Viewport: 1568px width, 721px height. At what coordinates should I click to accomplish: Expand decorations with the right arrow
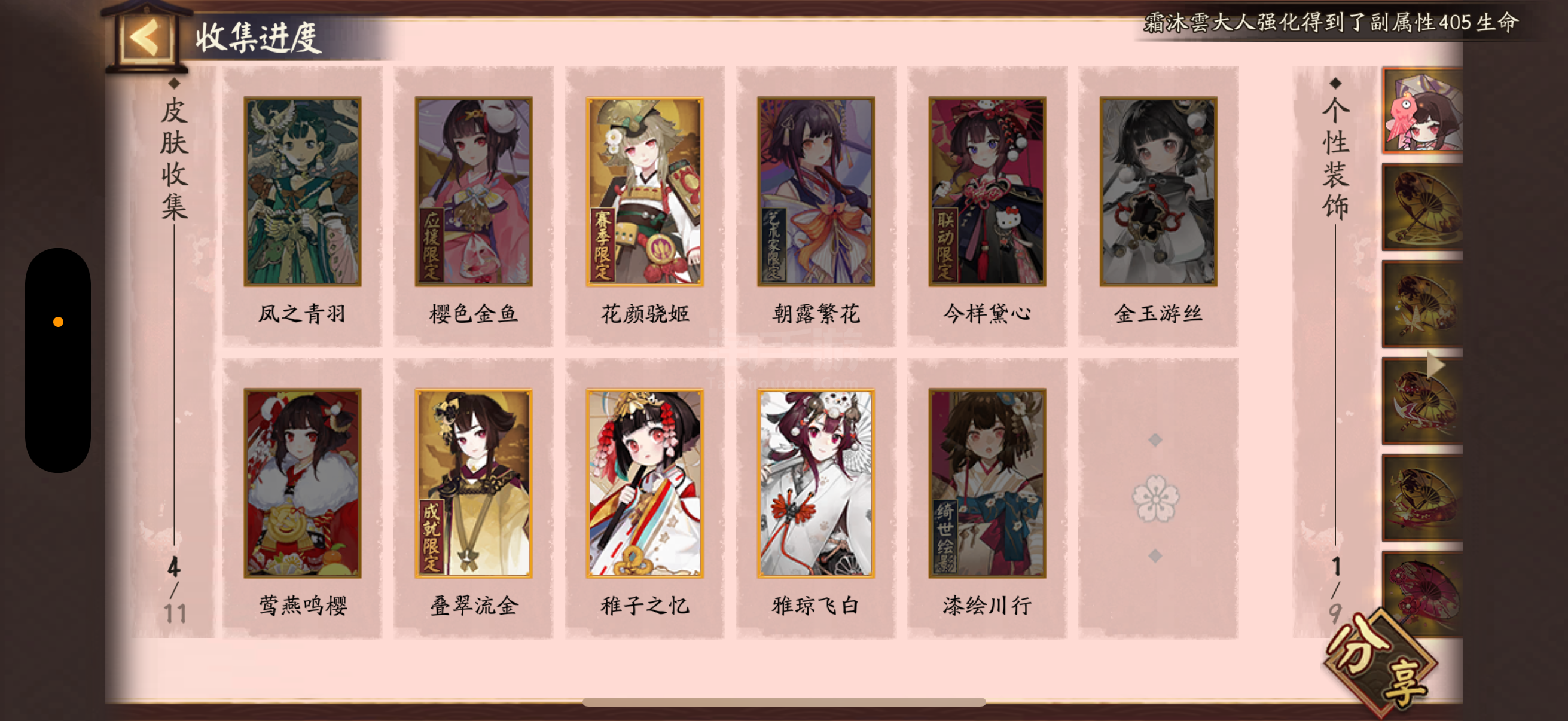pyautogui.click(x=1435, y=365)
